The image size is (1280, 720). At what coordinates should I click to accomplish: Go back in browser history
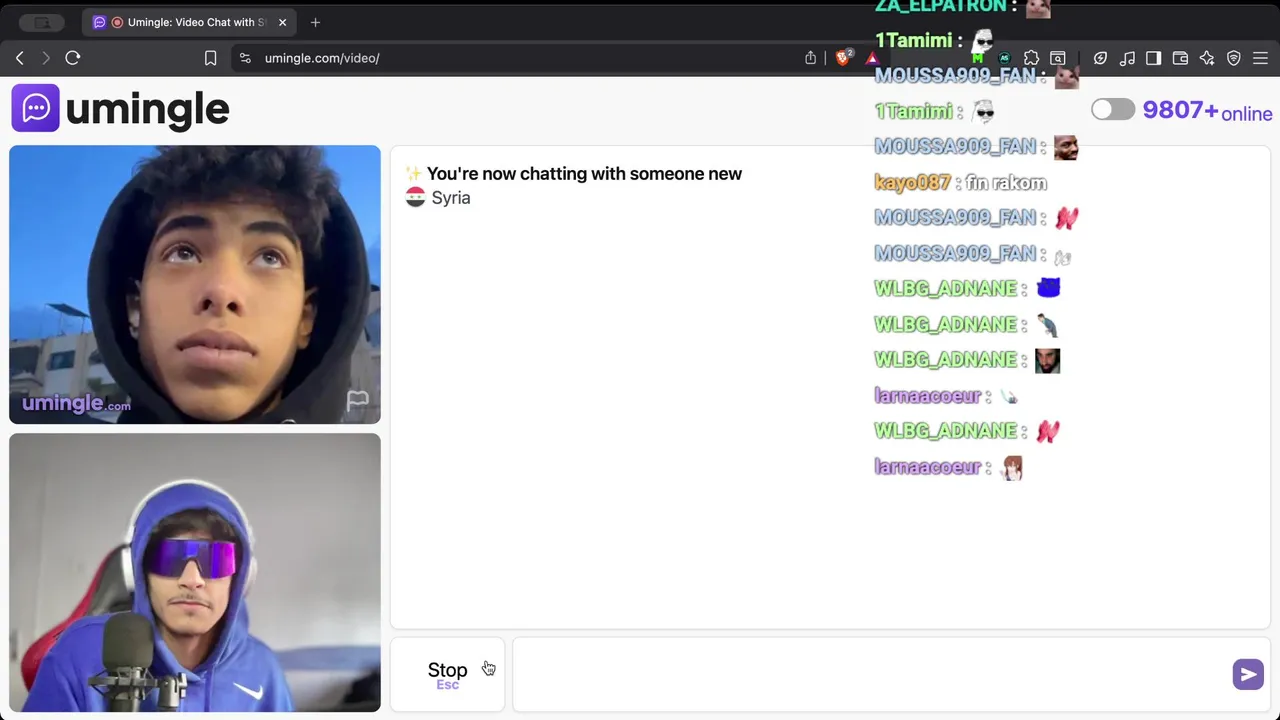pyautogui.click(x=19, y=58)
